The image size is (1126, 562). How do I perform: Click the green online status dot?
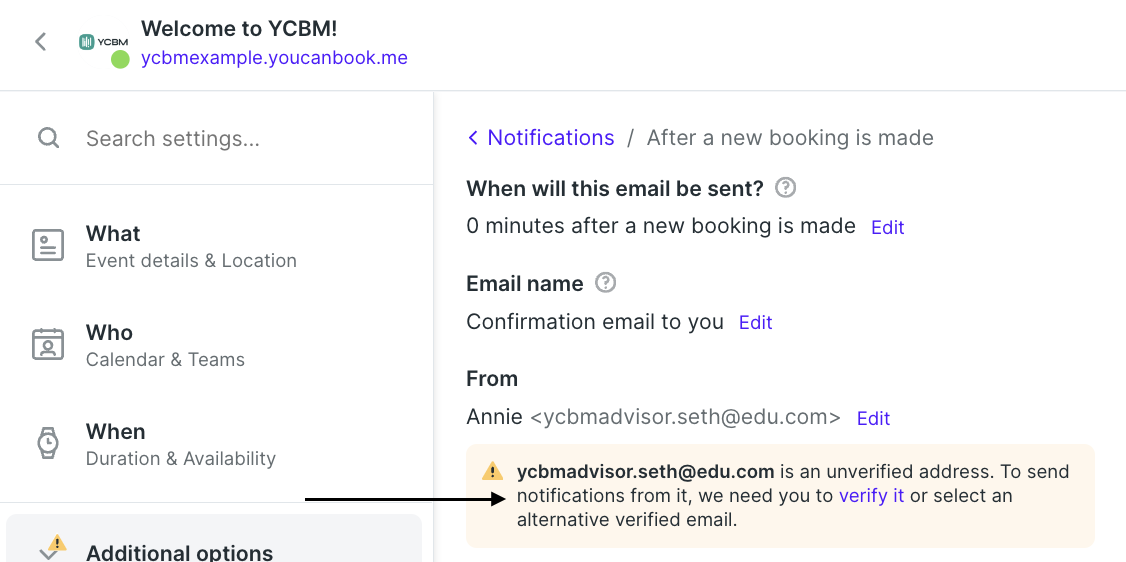click(120, 60)
